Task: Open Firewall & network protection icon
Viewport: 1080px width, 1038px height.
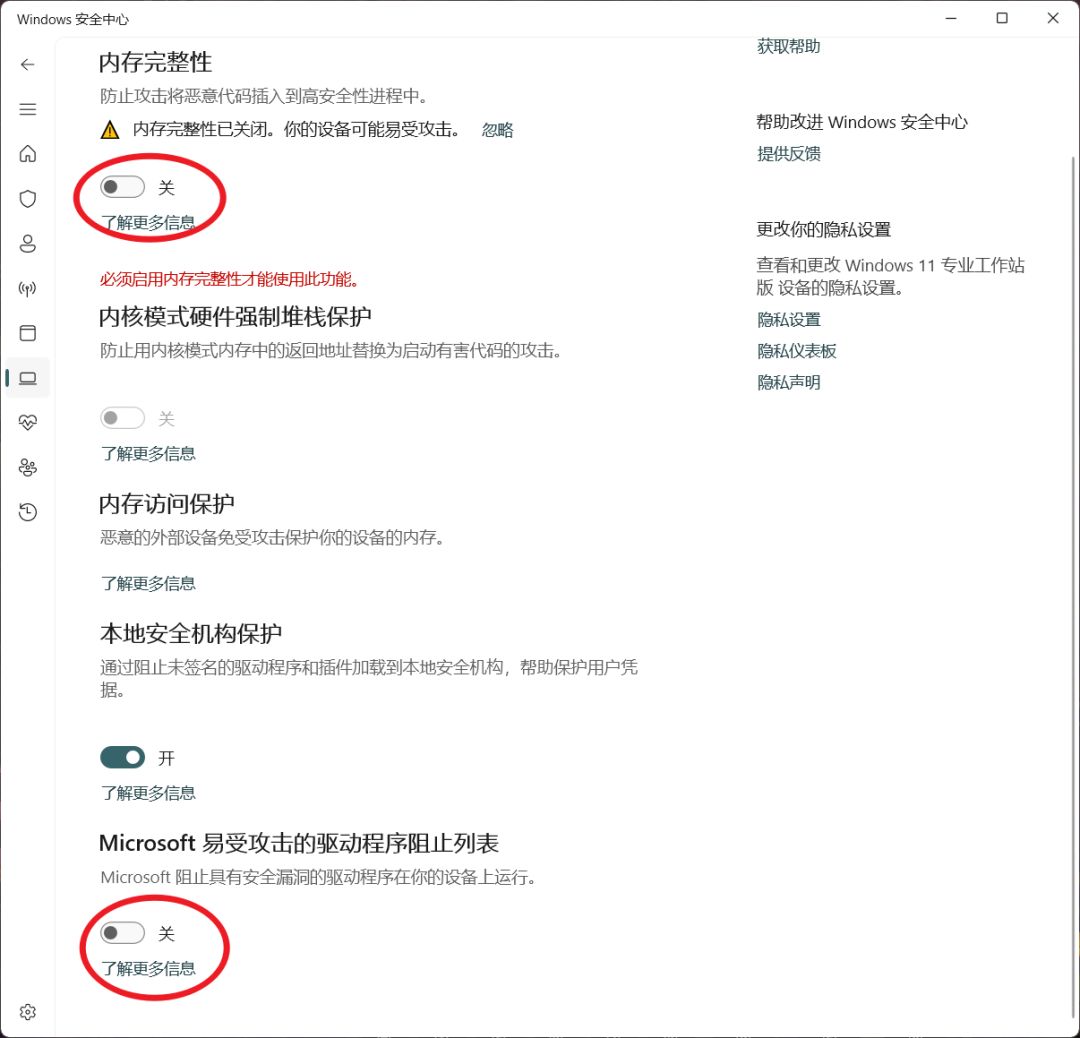Action: [x=28, y=288]
